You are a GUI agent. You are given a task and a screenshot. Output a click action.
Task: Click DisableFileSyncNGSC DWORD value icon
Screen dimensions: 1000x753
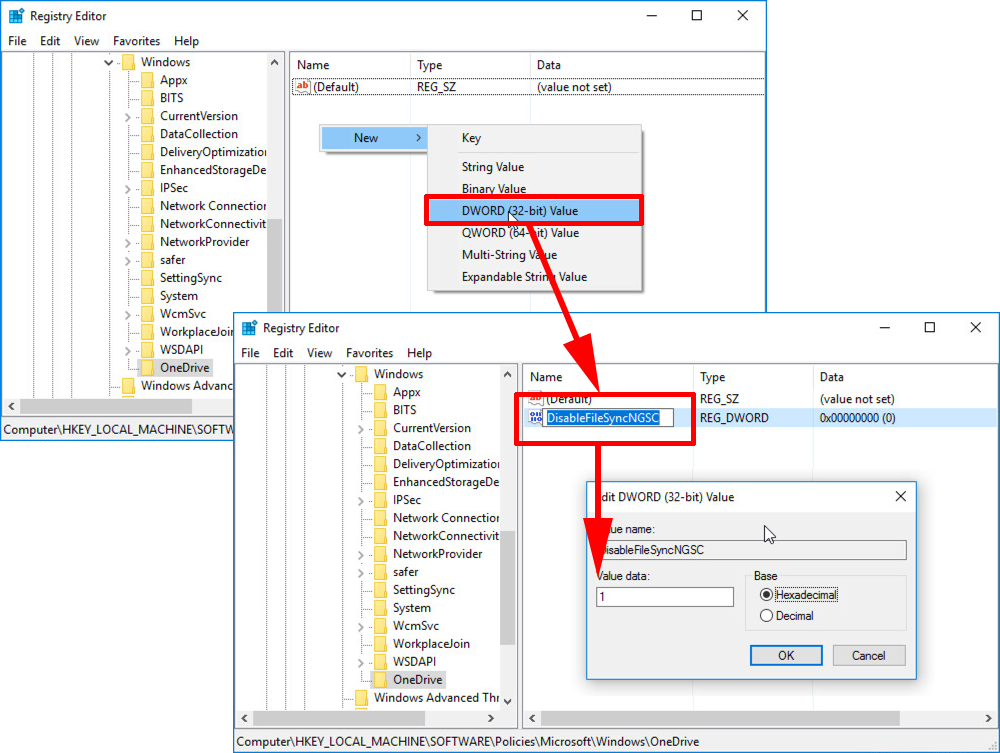[x=536, y=418]
